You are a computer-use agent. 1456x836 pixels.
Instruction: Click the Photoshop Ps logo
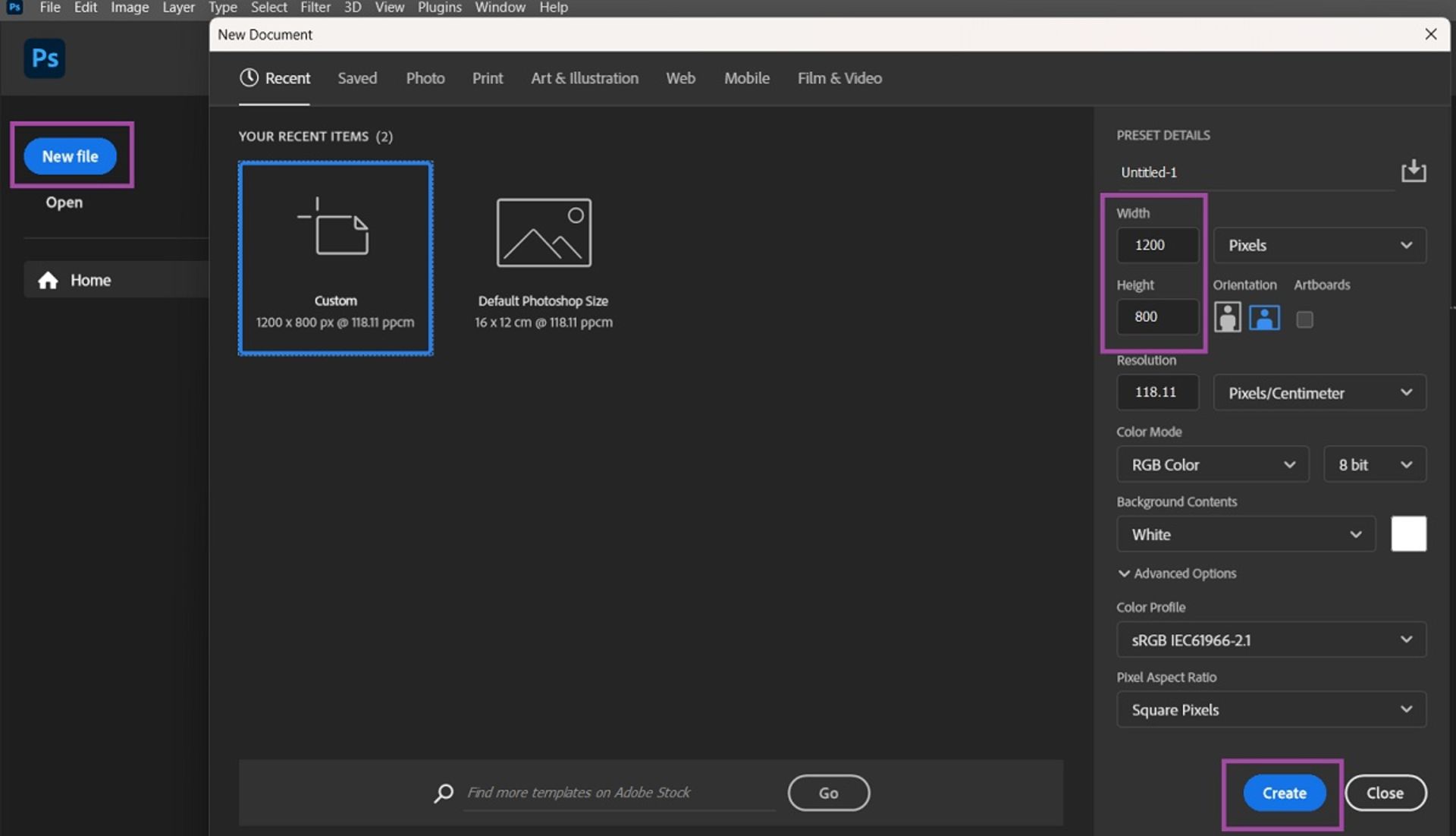tap(44, 58)
